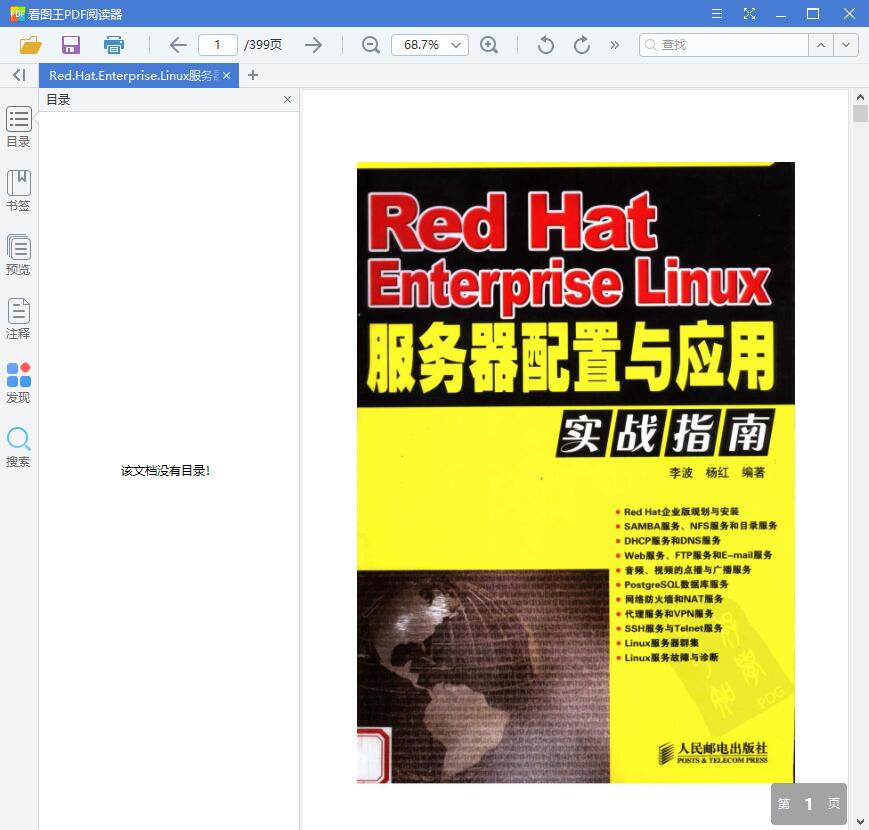869x830 pixels.
Task: Open the zoom level dropdown 68.7%
Action: coord(430,45)
